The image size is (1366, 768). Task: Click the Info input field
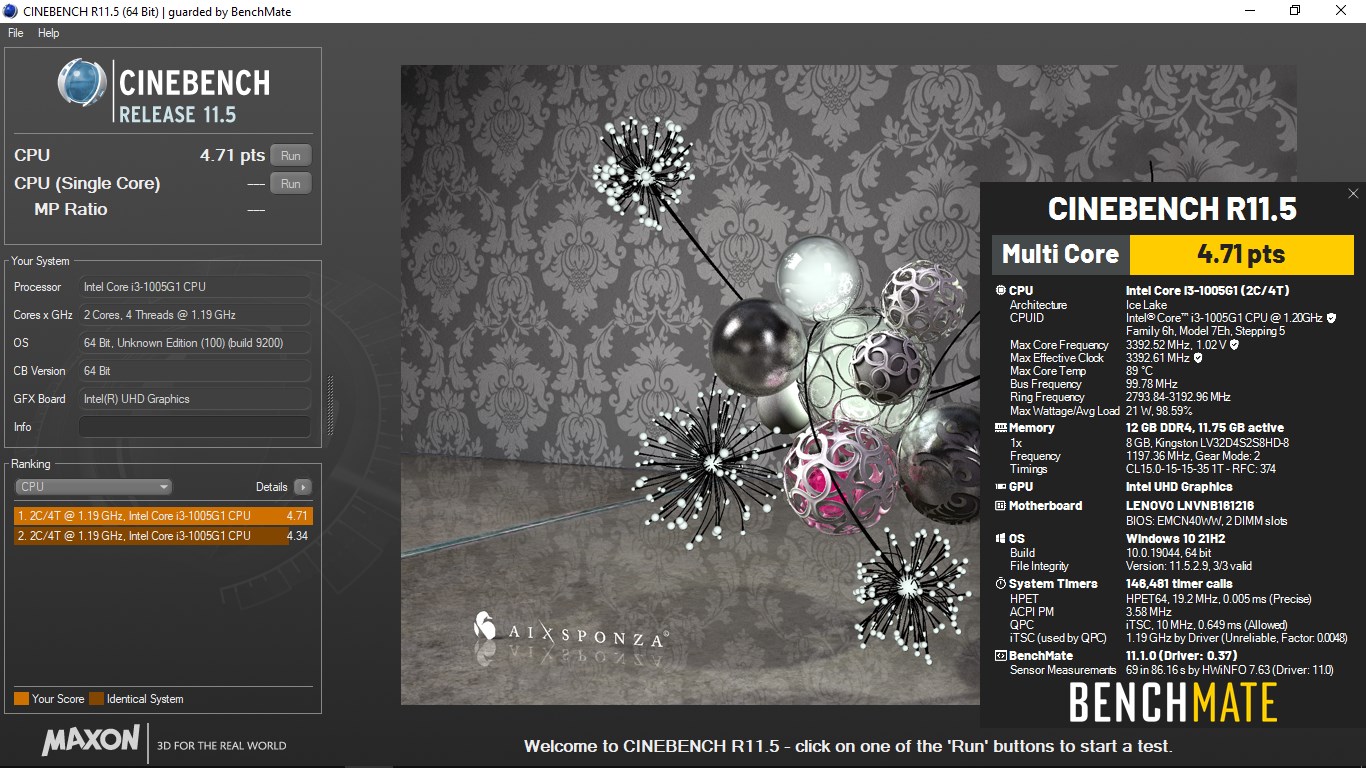click(194, 427)
